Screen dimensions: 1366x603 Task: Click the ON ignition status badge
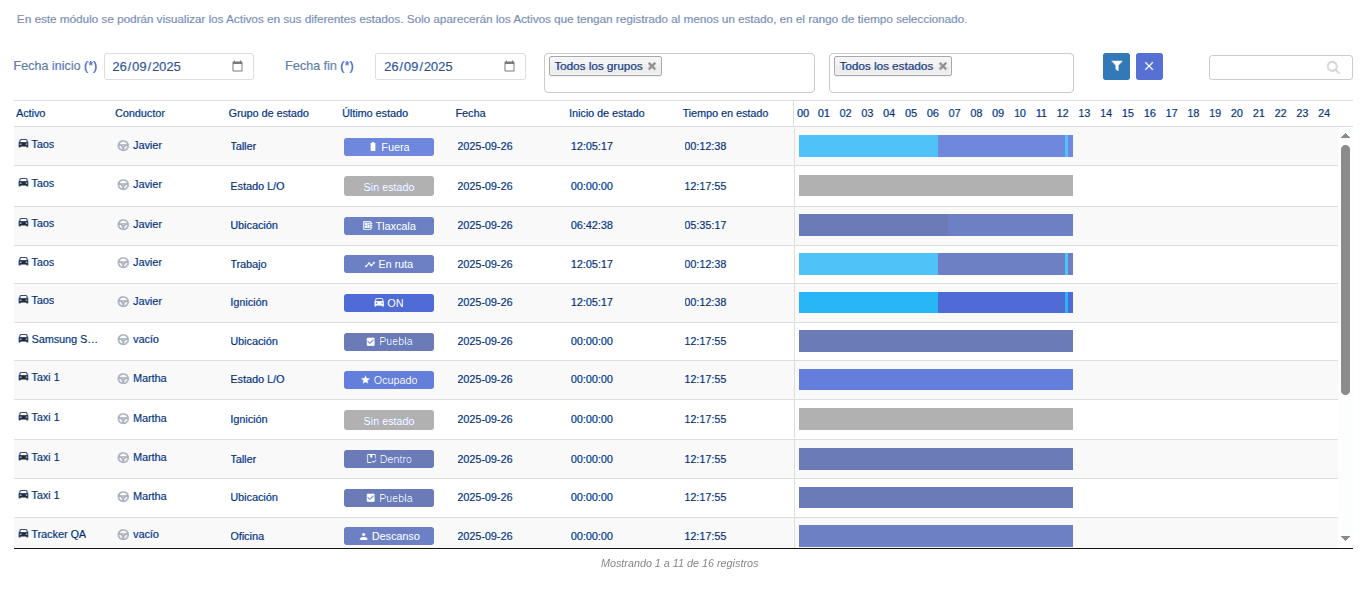(x=389, y=303)
